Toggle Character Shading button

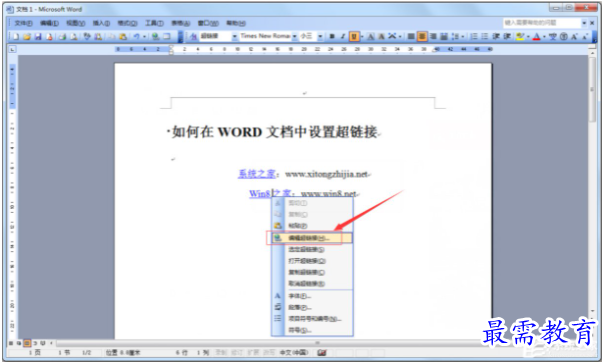pos(381,37)
